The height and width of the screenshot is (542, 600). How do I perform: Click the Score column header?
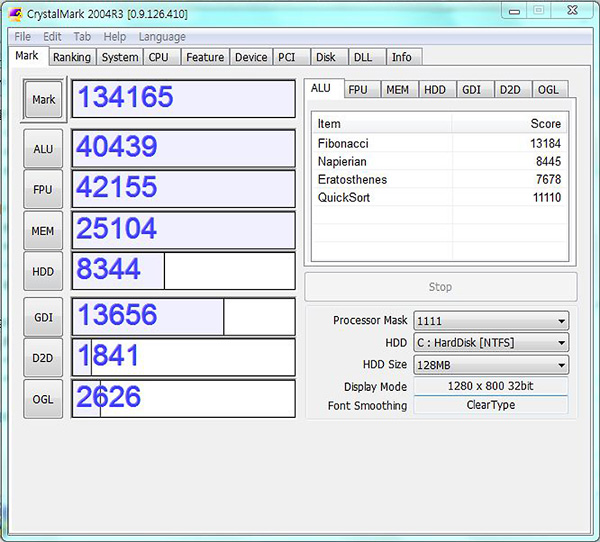(509, 124)
